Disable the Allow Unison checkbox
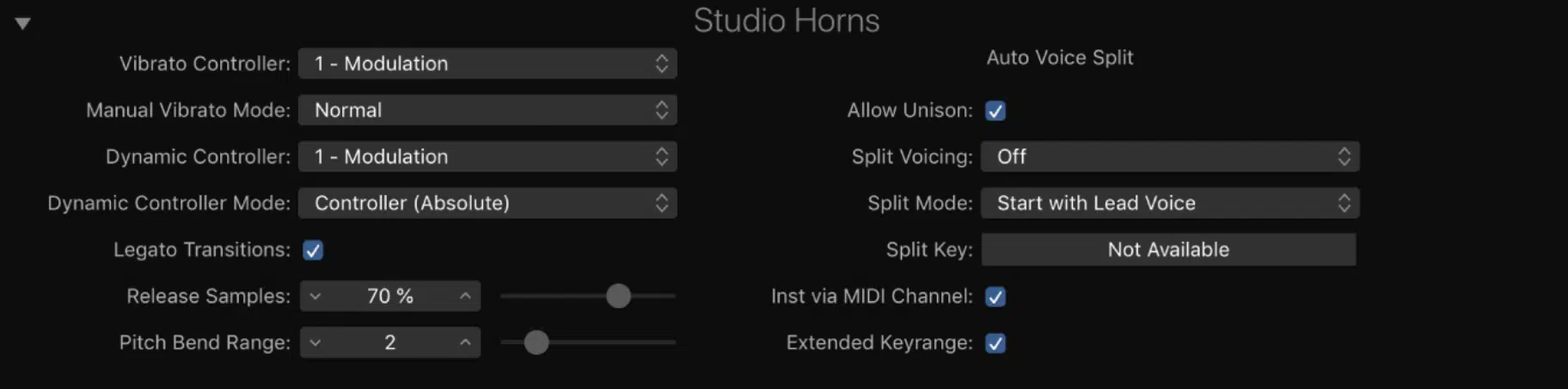Screen dimensions: 1568x389 [x=995, y=111]
